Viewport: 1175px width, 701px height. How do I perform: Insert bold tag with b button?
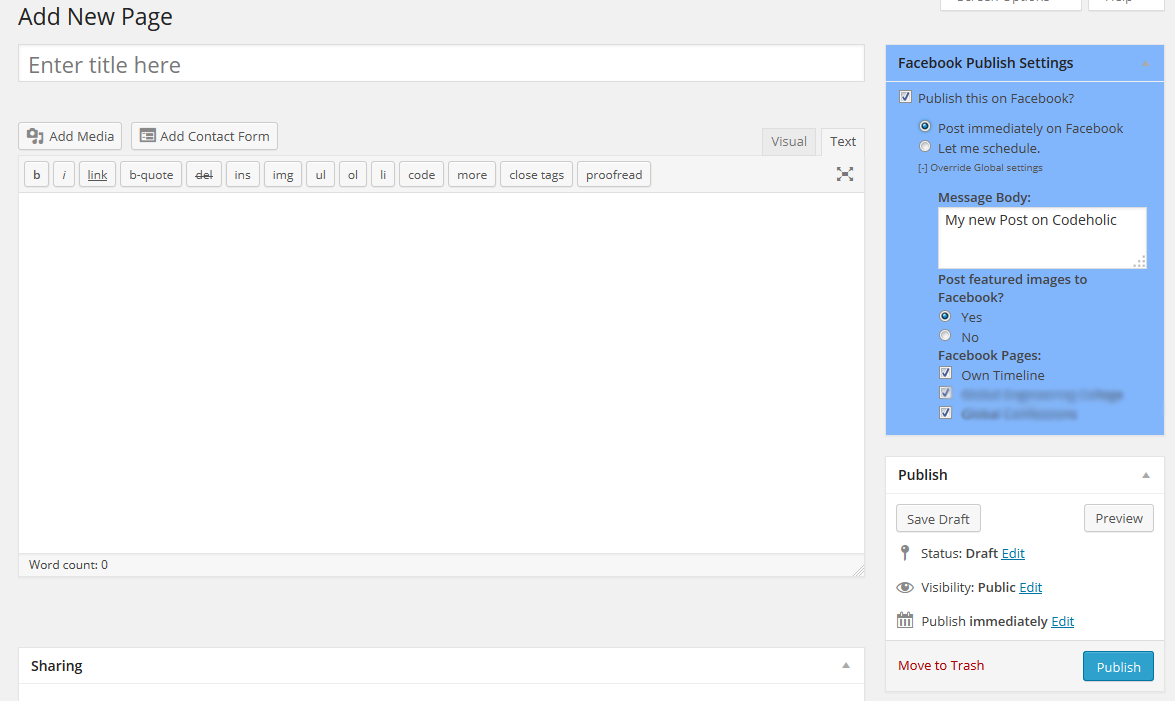coord(37,175)
